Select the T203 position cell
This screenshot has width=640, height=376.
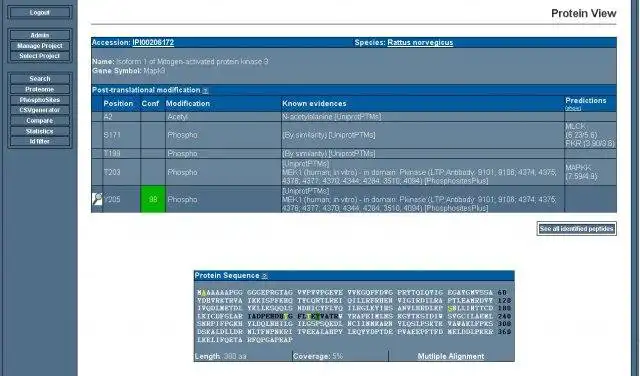[x=122, y=172]
